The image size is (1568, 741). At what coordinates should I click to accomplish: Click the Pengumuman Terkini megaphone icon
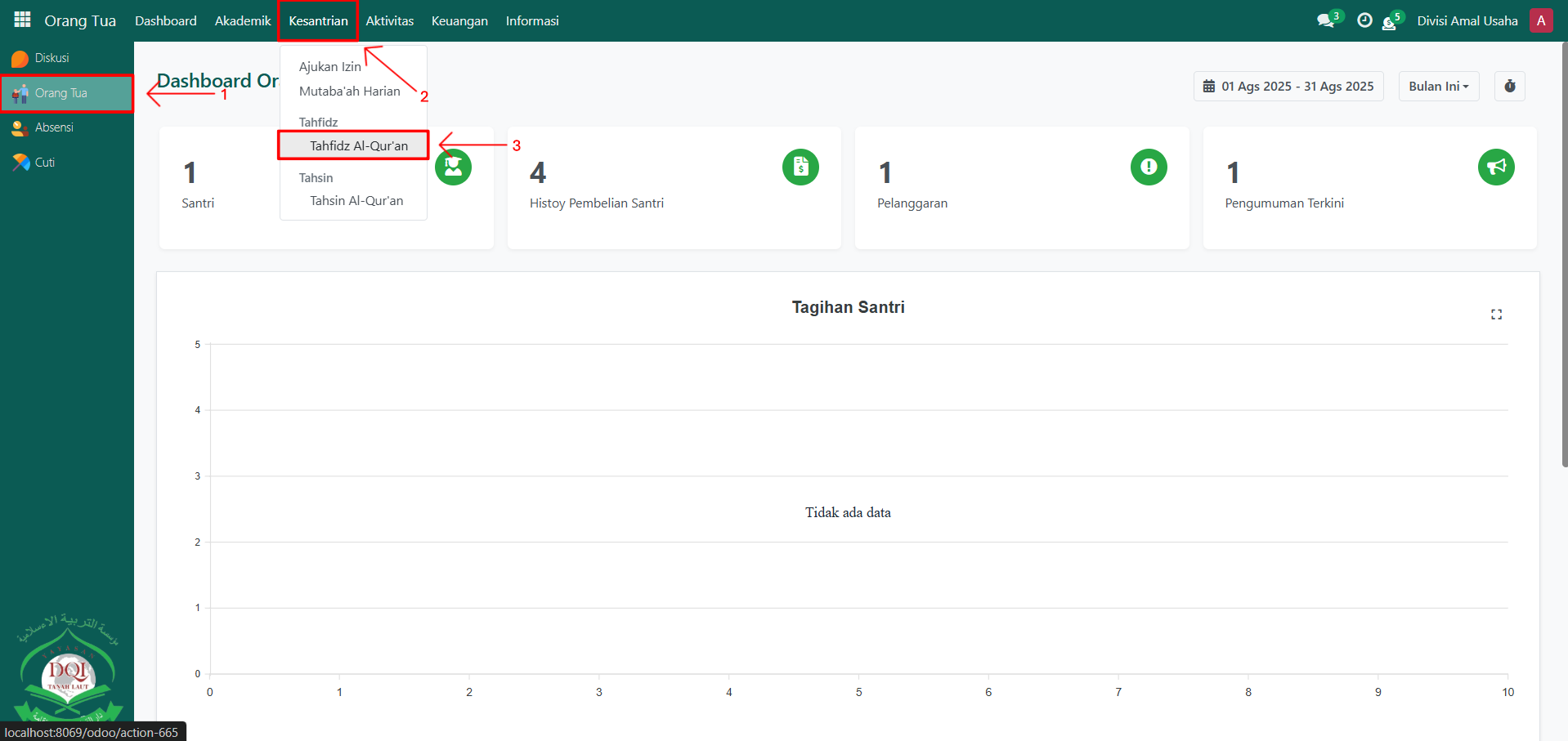(x=1495, y=167)
